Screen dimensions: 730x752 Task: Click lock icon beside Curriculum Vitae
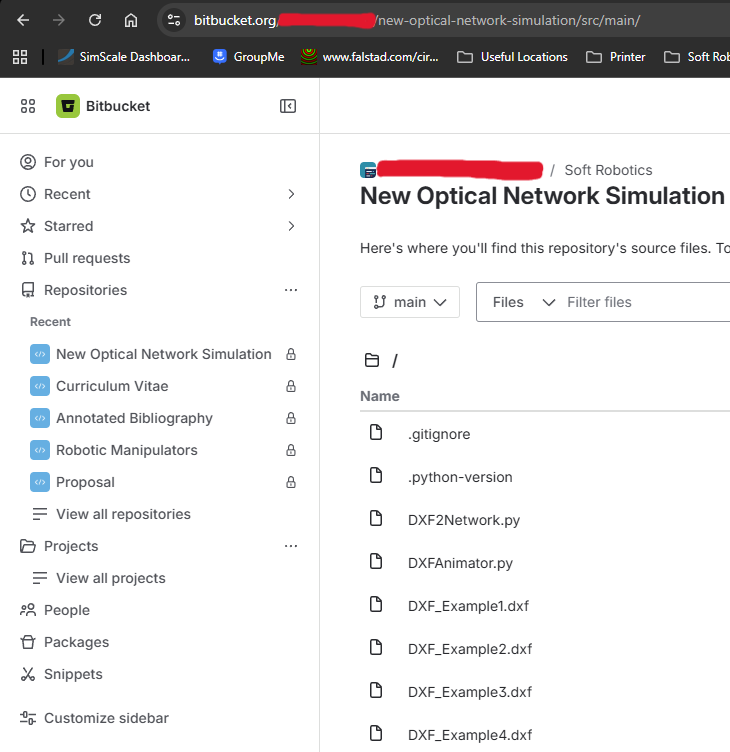291,386
